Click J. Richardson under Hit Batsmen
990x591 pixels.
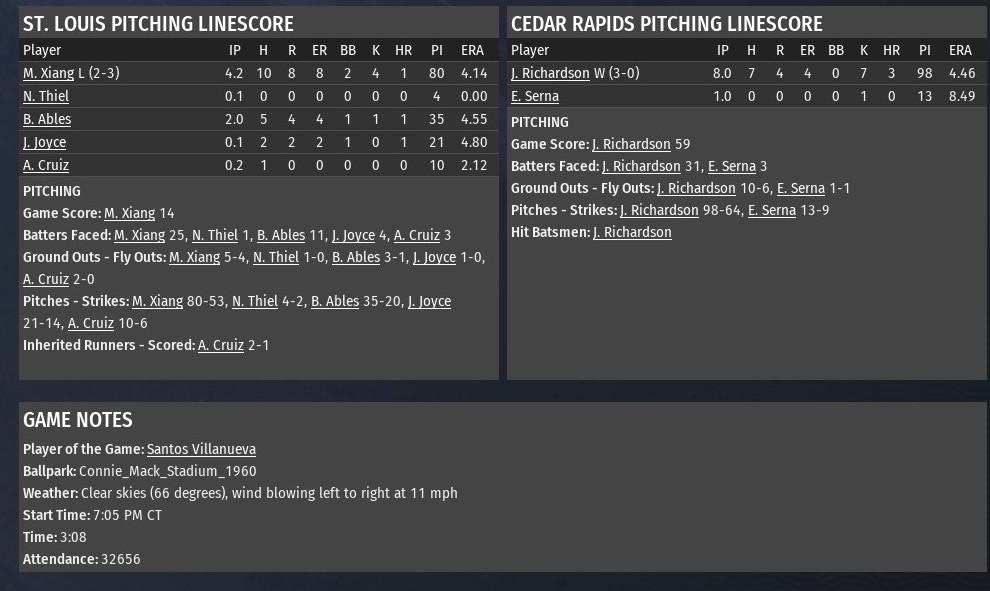tap(632, 232)
